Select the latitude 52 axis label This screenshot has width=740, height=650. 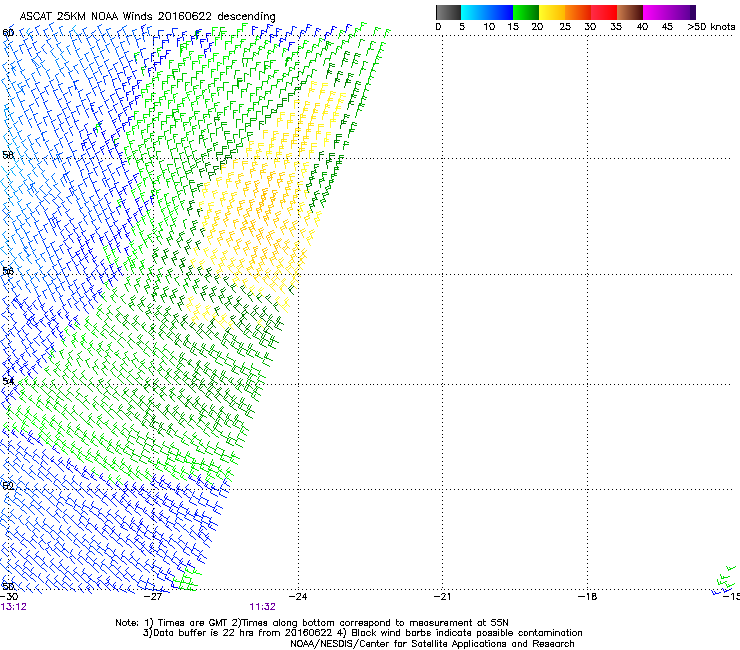tap(8, 486)
